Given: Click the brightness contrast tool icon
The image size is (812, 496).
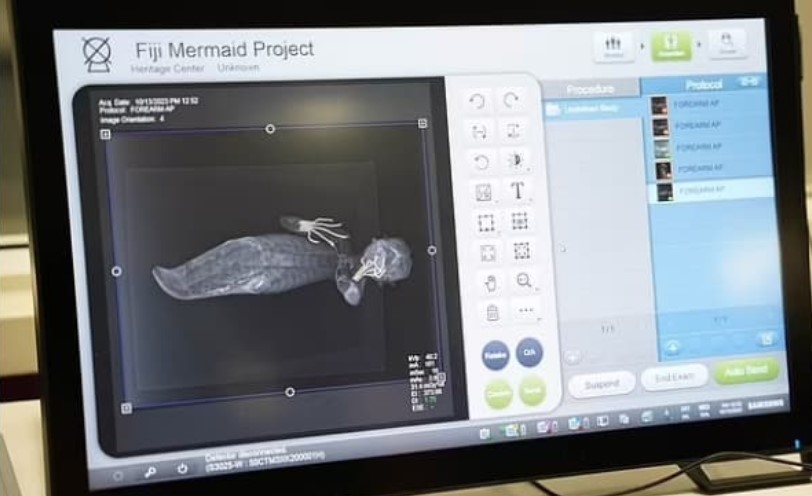Looking at the screenshot, I should coord(516,161).
